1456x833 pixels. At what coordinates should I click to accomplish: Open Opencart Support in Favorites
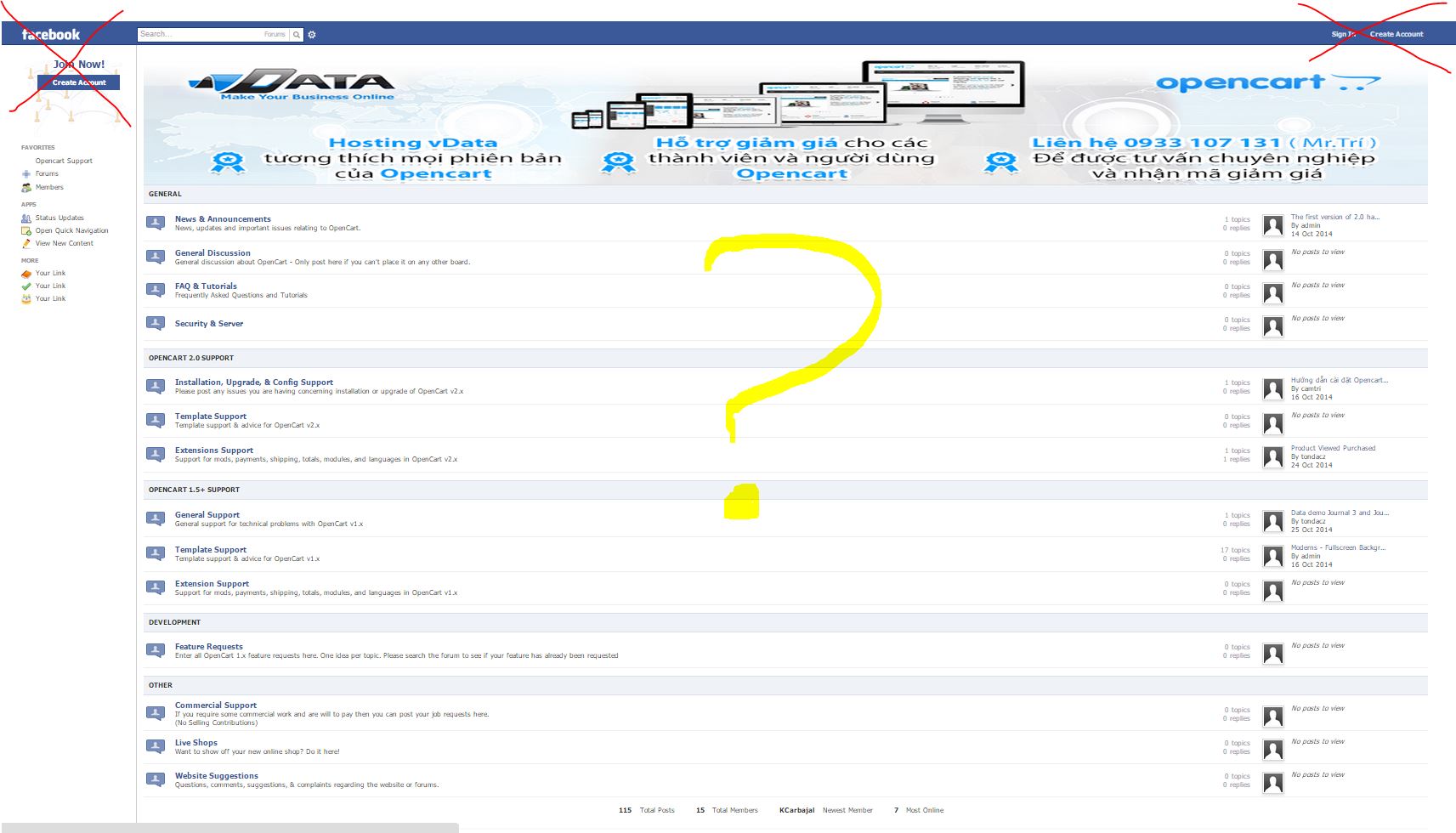point(64,161)
